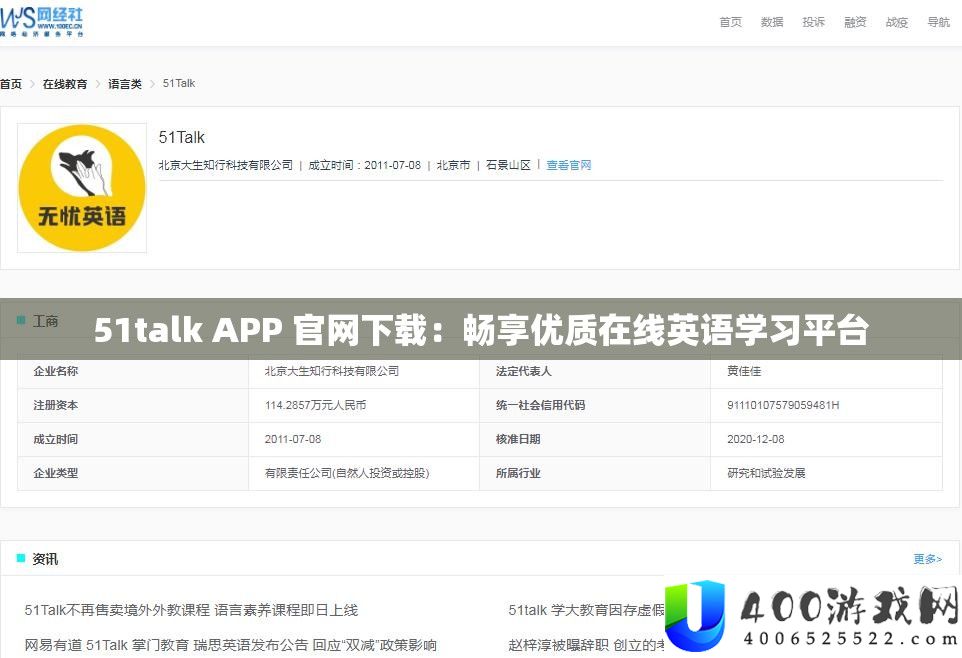Select the 北京大生知行科技有限公司 table cell

point(332,371)
